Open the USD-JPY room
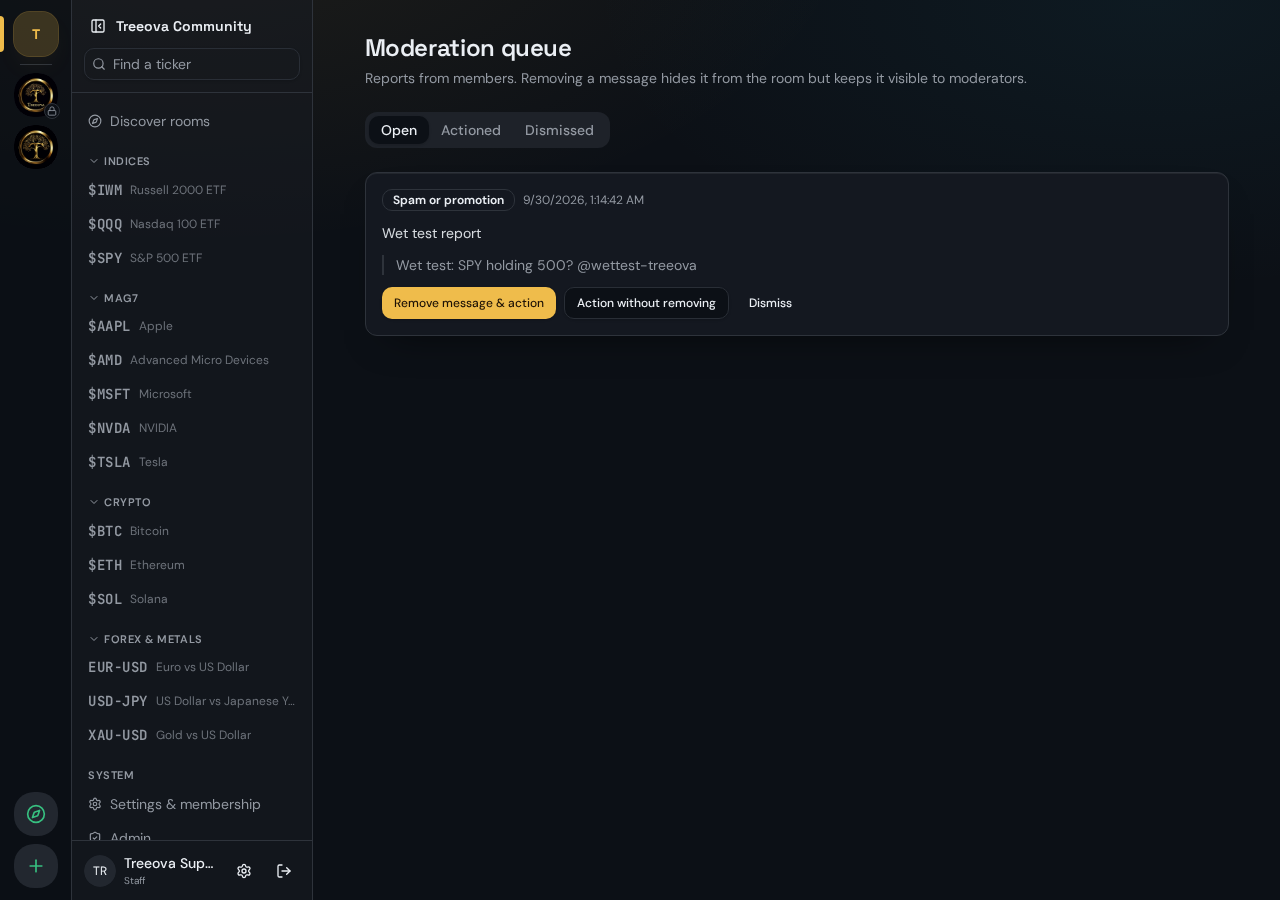The width and height of the screenshot is (1280, 900). (192, 701)
